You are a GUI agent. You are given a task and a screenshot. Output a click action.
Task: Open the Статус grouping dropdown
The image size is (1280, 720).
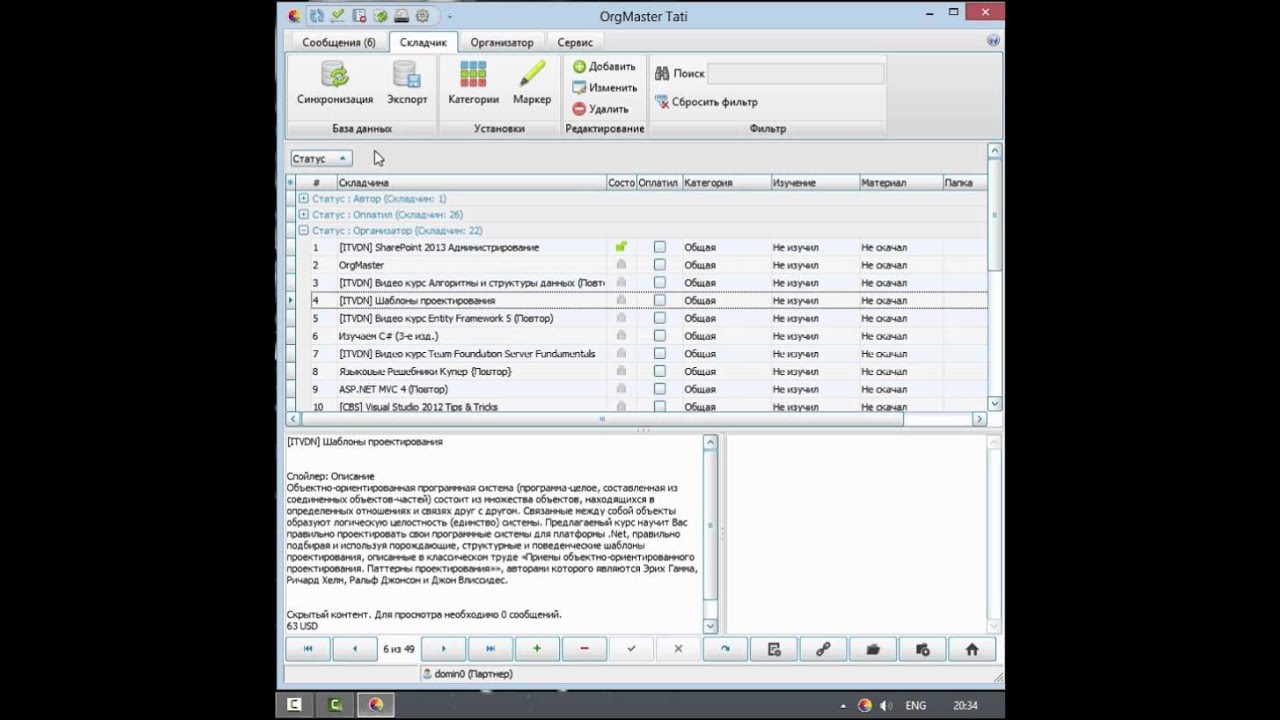click(321, 158)
